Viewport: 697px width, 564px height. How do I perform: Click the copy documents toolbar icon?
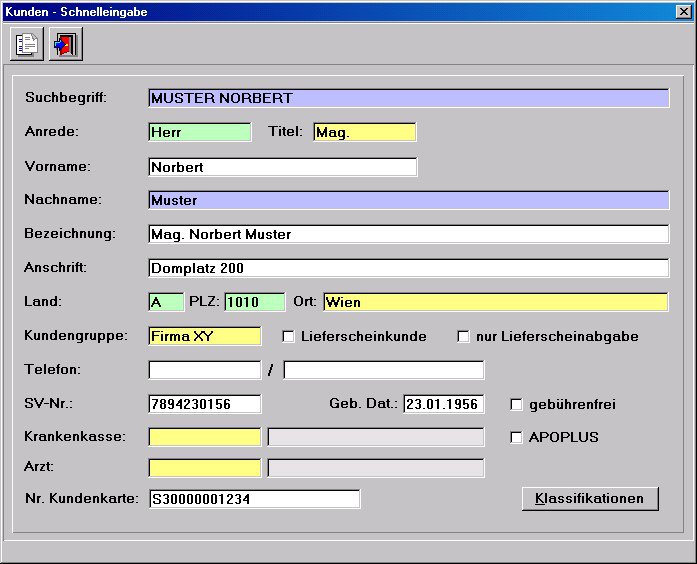[x=27, y=44]
